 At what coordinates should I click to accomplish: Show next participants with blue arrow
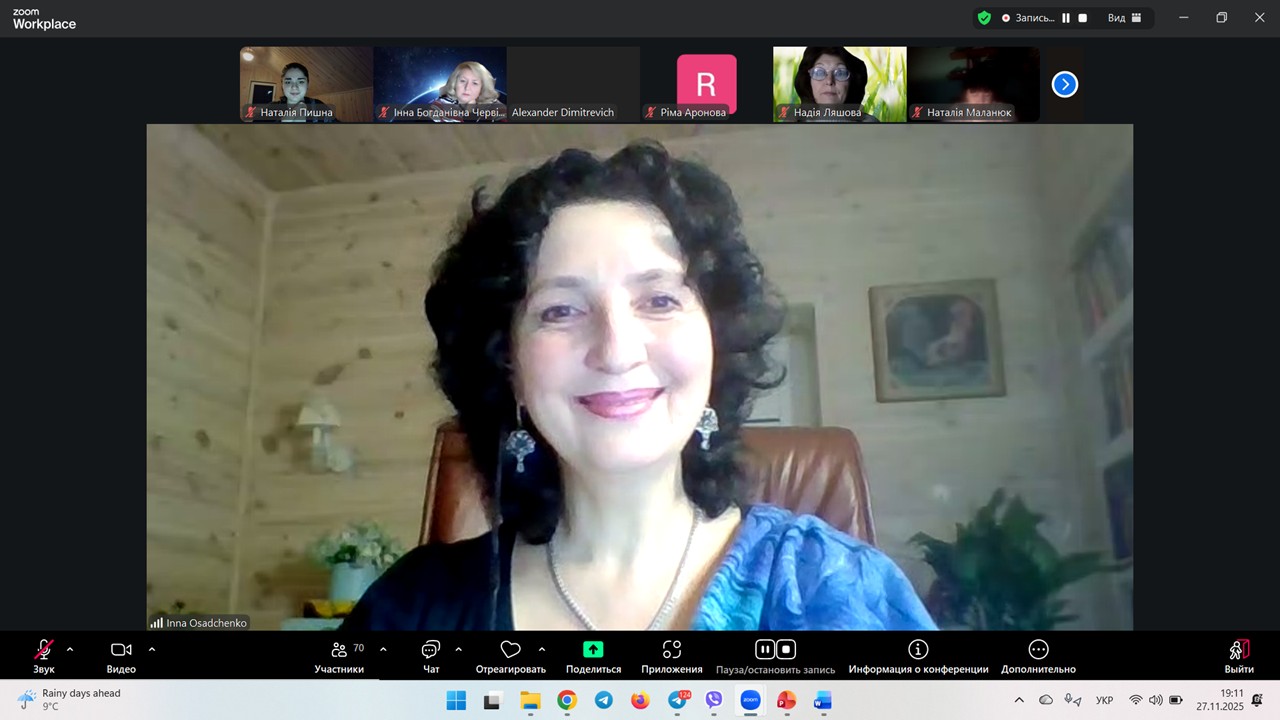(x=1065, y=85)
